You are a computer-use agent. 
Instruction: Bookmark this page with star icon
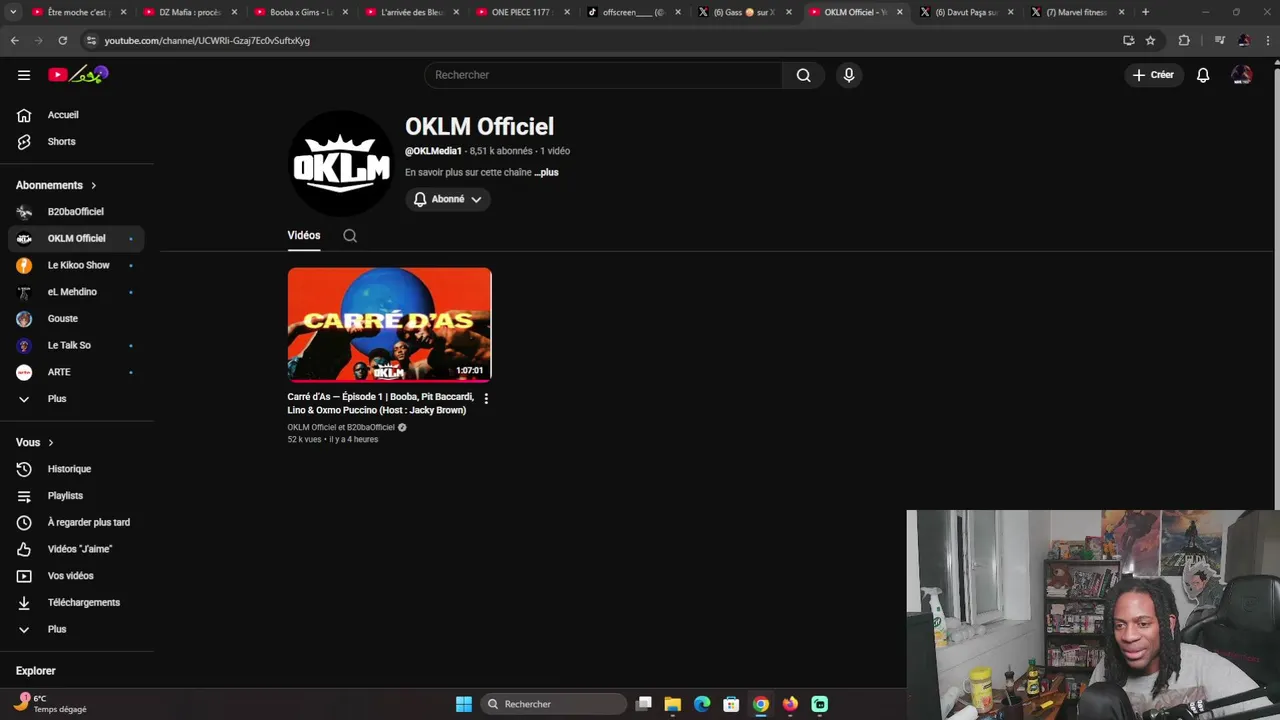[1150, 41]
